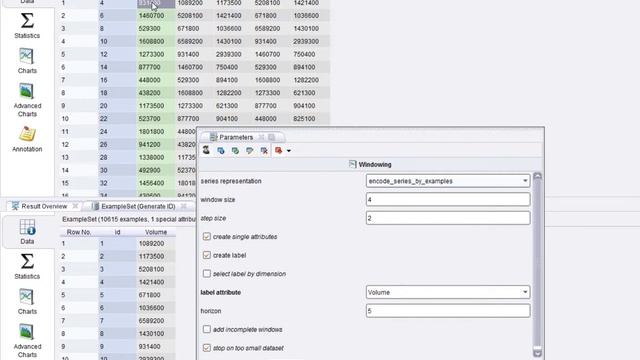The image size is (640, 360).
Task: Toggle the create single attributes checkbox
Action: [207, 237]
